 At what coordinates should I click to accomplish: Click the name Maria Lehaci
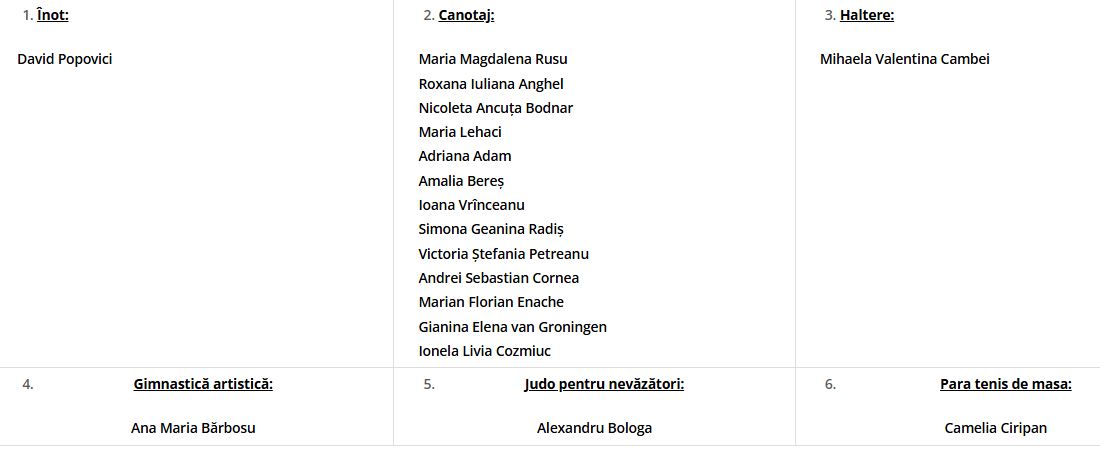pyautogui.click(x=460, y=132)
